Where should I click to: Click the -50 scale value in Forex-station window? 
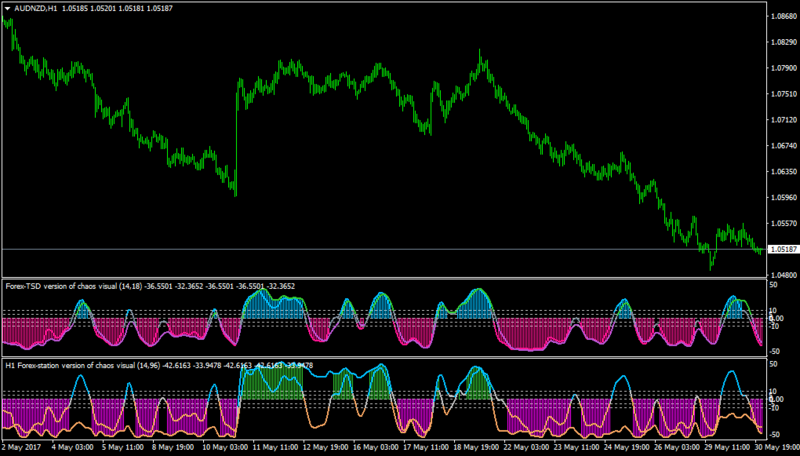[x=773, y=435]
